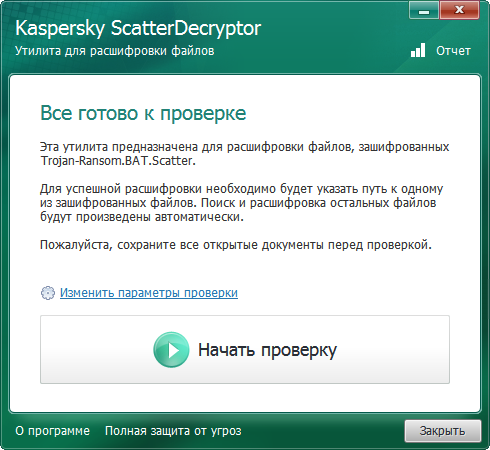This screenshot has width=490, height=450.
Task: Click the Trojan-Ransom.BAT.Scatter text
Action: click(118, 161)
